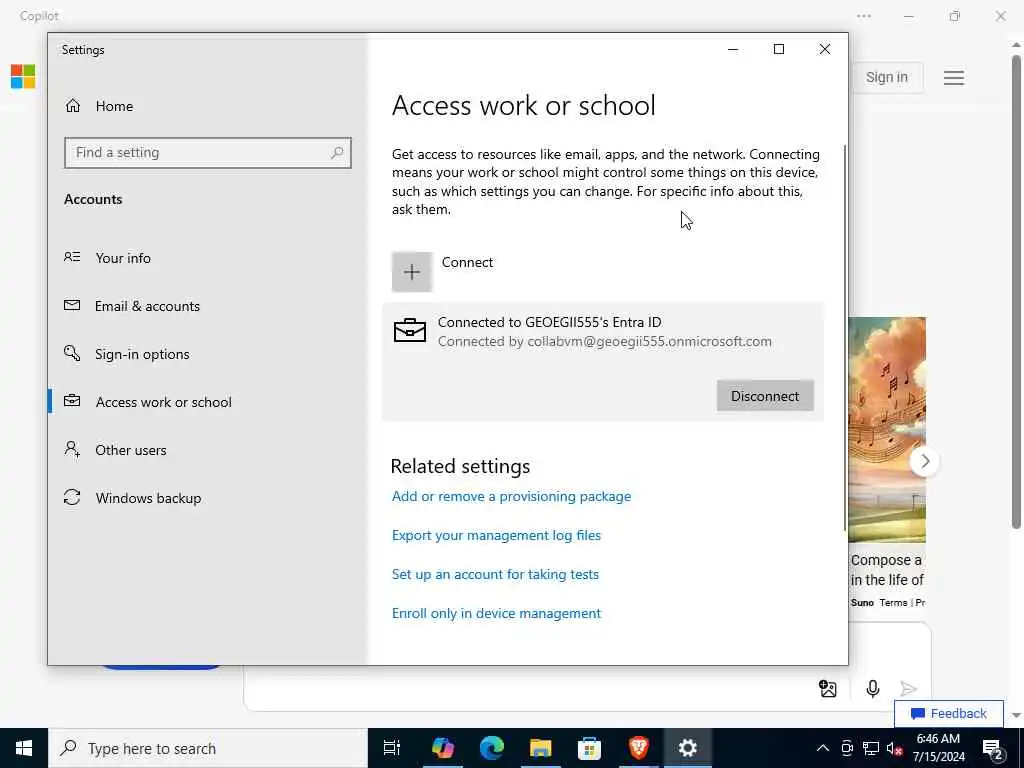Click the search magnifier in Find a setting
This screenshot has height=768, width=1024.
click(337, 153)
